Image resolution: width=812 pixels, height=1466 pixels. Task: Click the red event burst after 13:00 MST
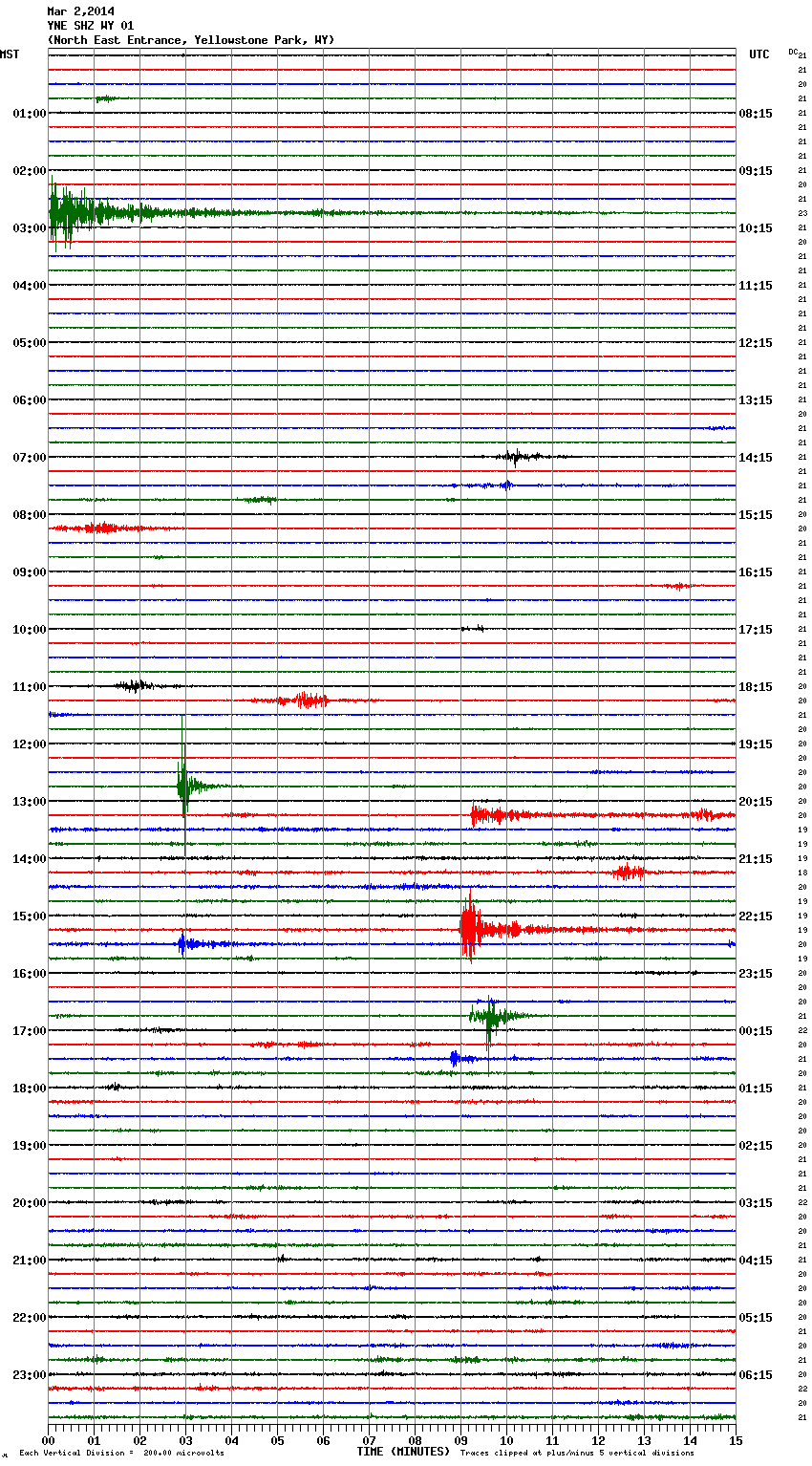tap(497, 815)
